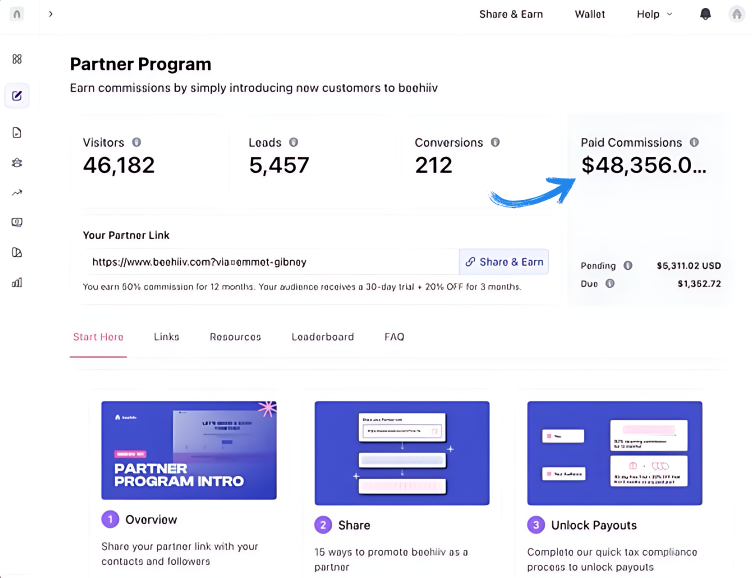Click the Due amount $1,362.72
This screenshot has height=578, width=752.
(699, 283)
